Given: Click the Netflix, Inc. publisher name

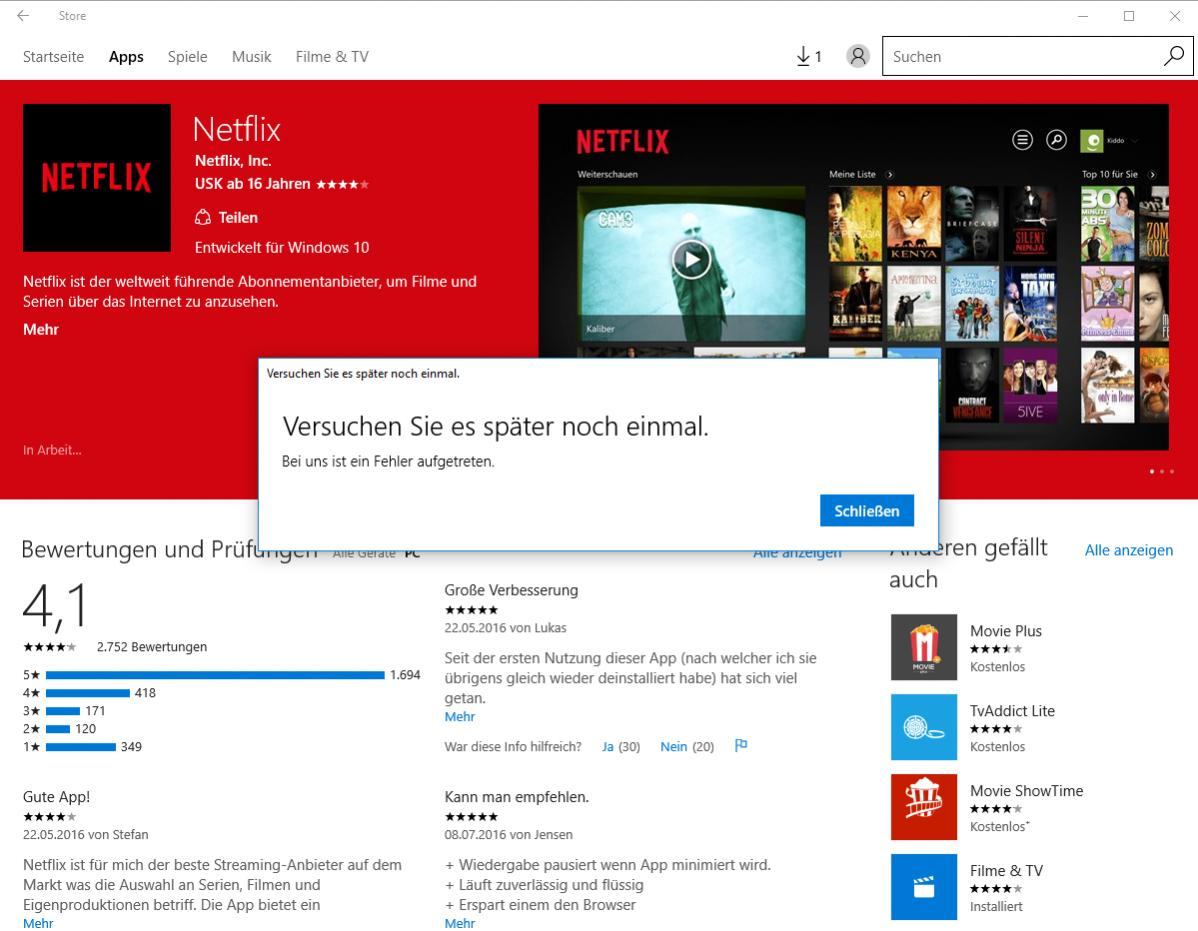Looking at the screenshot, I should click(x=233, y=160).
